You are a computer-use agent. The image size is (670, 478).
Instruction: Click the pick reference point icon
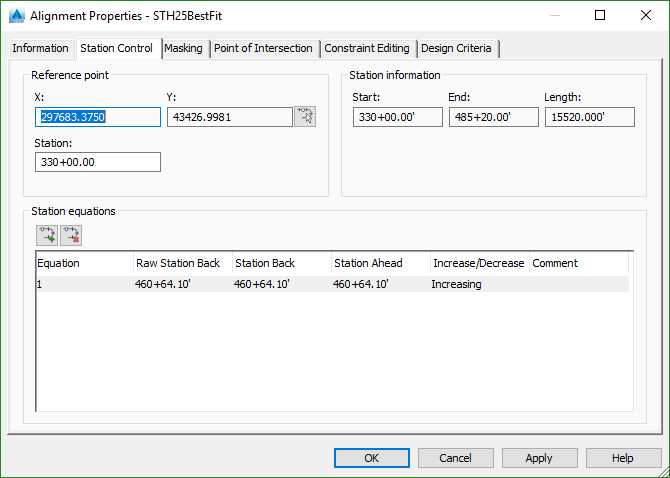click(x=305, y=117)
